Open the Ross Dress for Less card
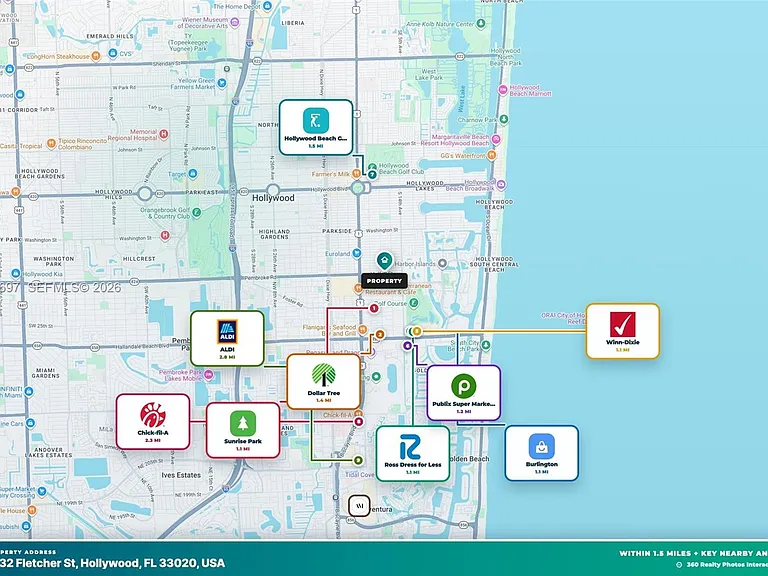The width and height of the screenshot is (768, 576). pyautogui.click(x=413, y=454)
